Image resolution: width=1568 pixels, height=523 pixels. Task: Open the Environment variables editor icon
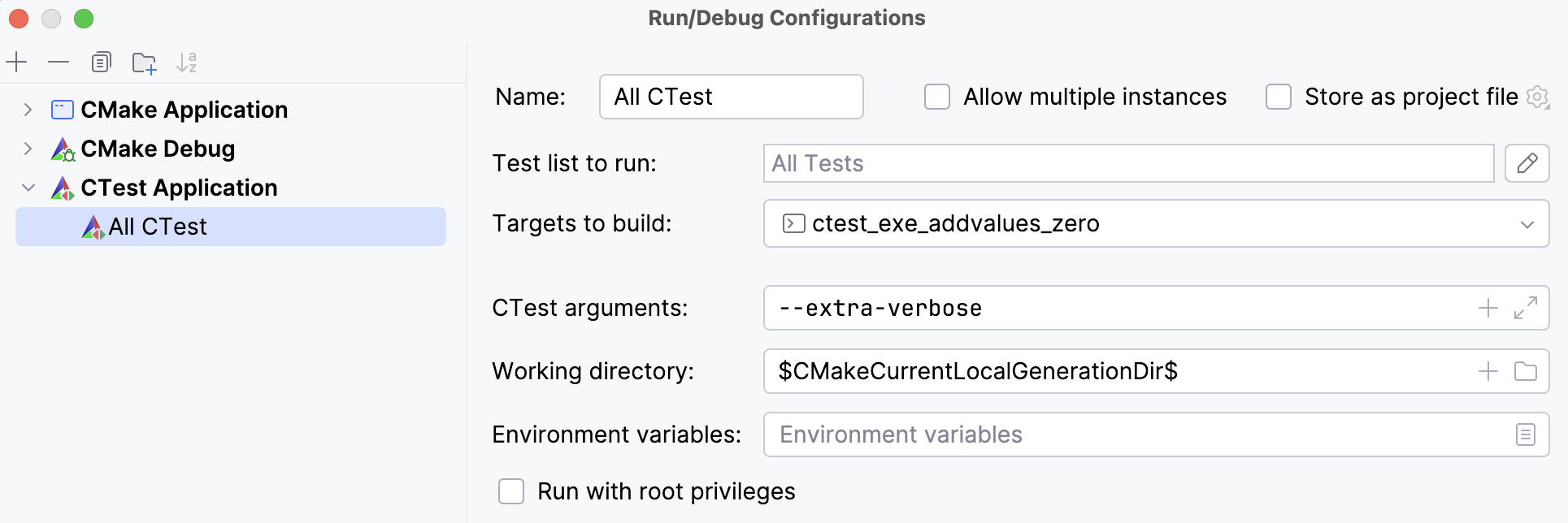pyautogui.click(x=1525, y=434)
